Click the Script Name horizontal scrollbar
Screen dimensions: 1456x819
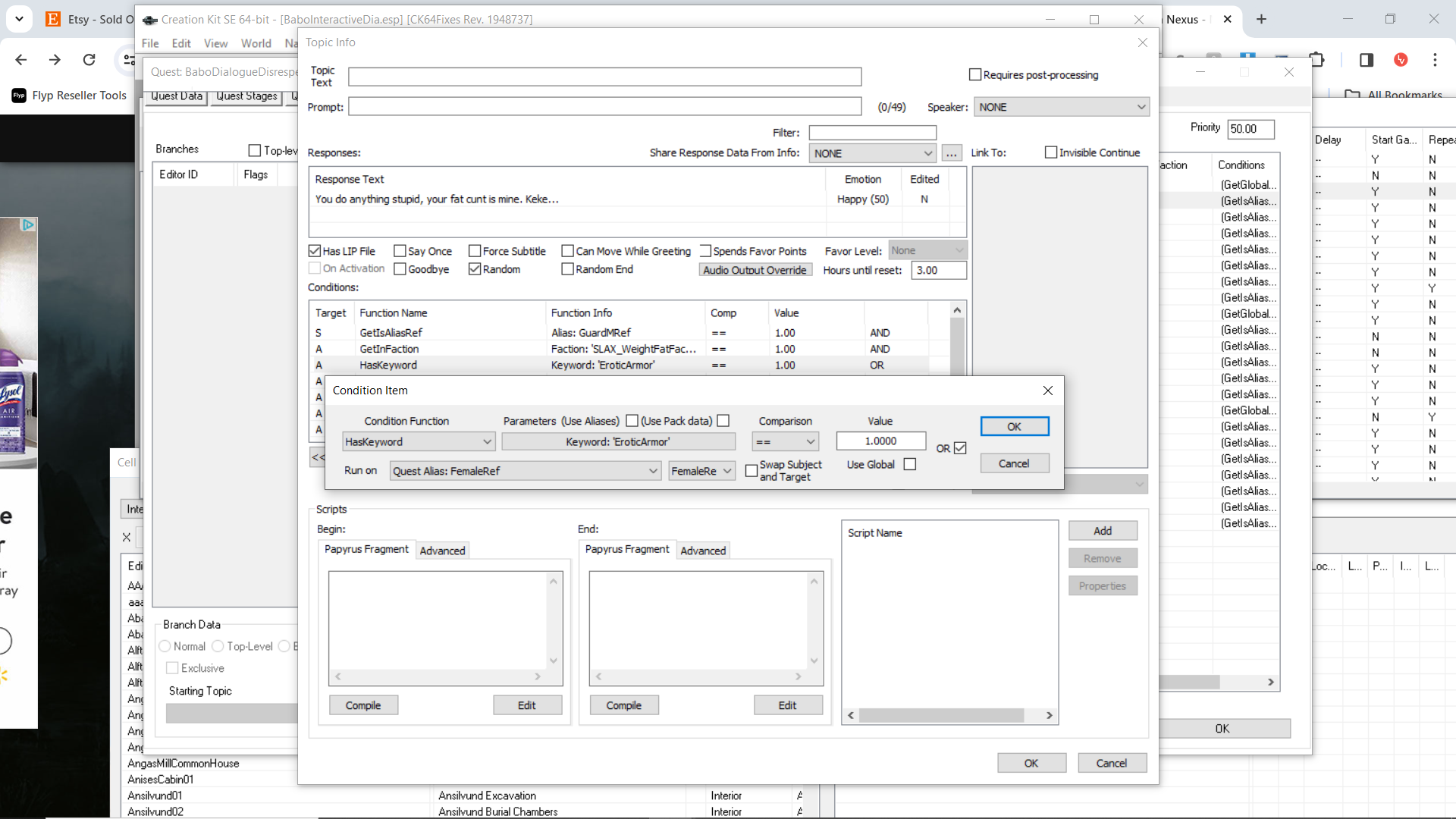coord(949,716)
